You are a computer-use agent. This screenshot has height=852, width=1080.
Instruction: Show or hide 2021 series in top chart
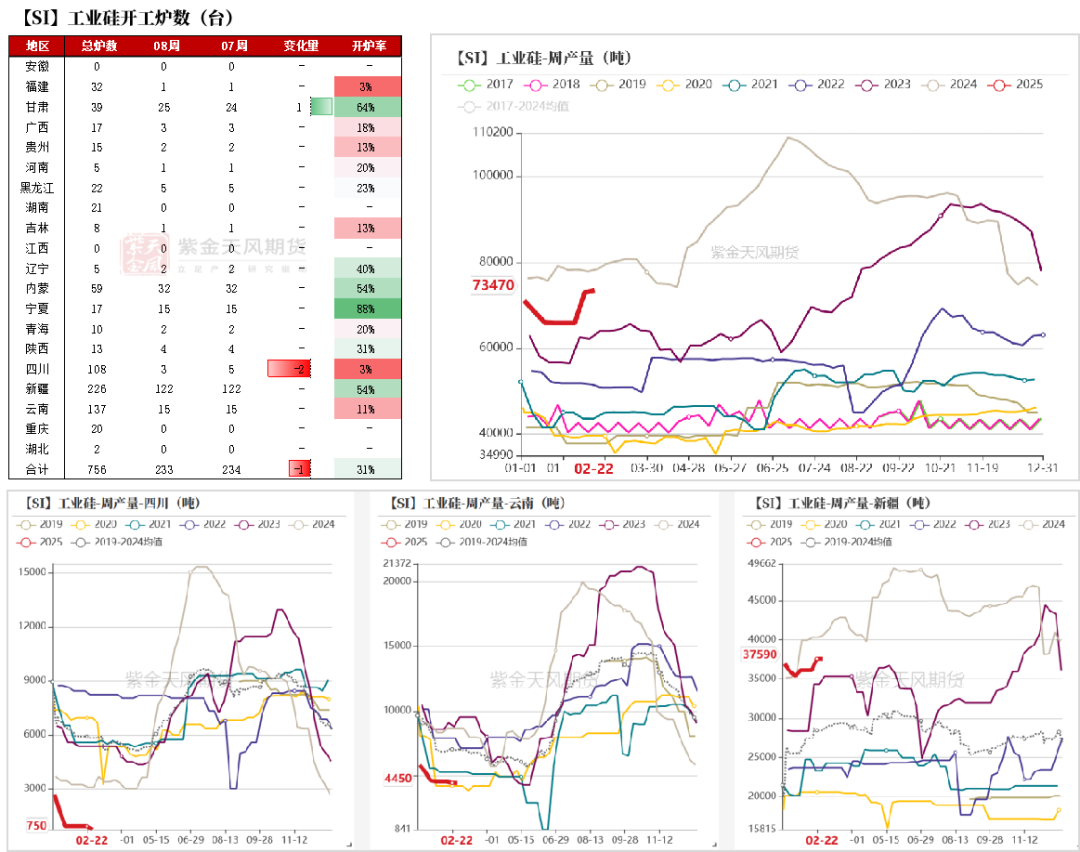[x=734, y=84]
